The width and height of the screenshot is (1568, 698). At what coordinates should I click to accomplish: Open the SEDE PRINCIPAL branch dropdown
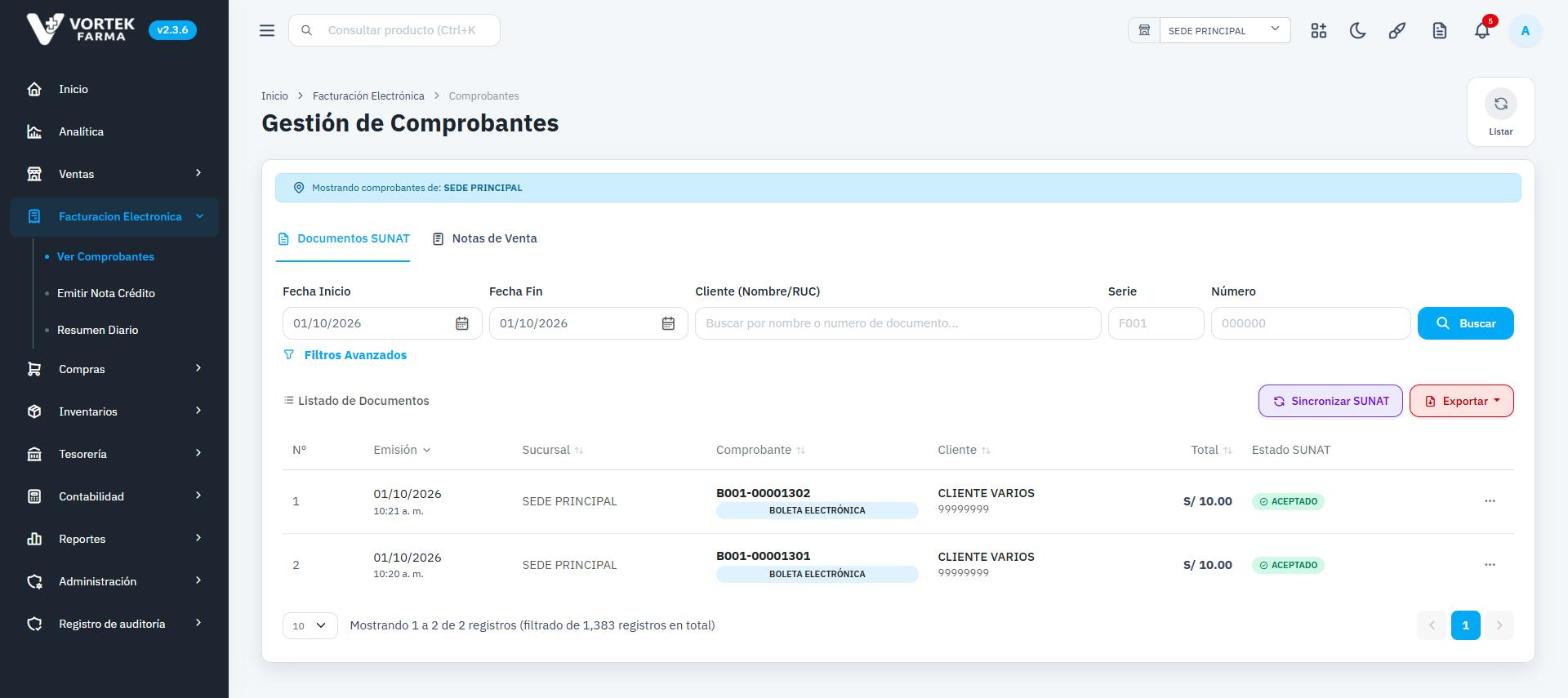[1224, 30]
